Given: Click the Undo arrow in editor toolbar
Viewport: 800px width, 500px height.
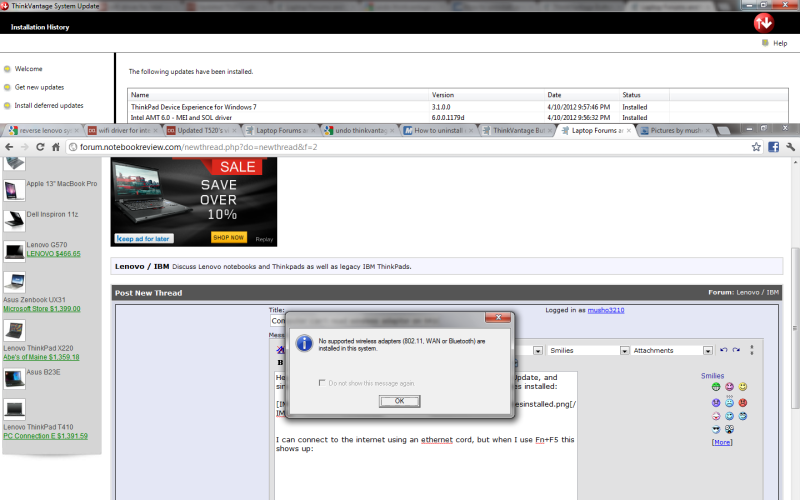Looking at the screenshot, I should pos(723,350).
